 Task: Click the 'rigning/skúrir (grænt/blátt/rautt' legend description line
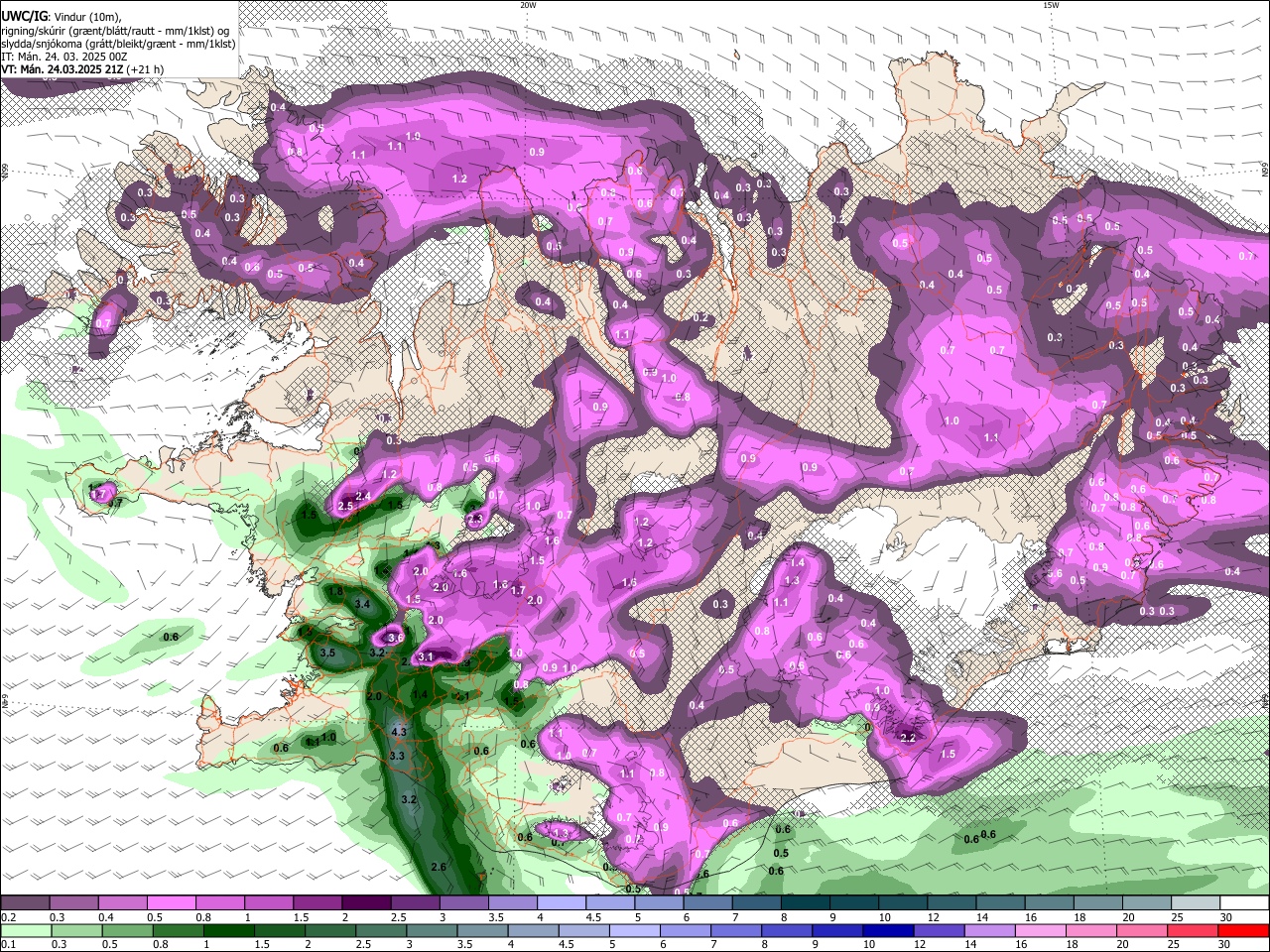[117, 31]
